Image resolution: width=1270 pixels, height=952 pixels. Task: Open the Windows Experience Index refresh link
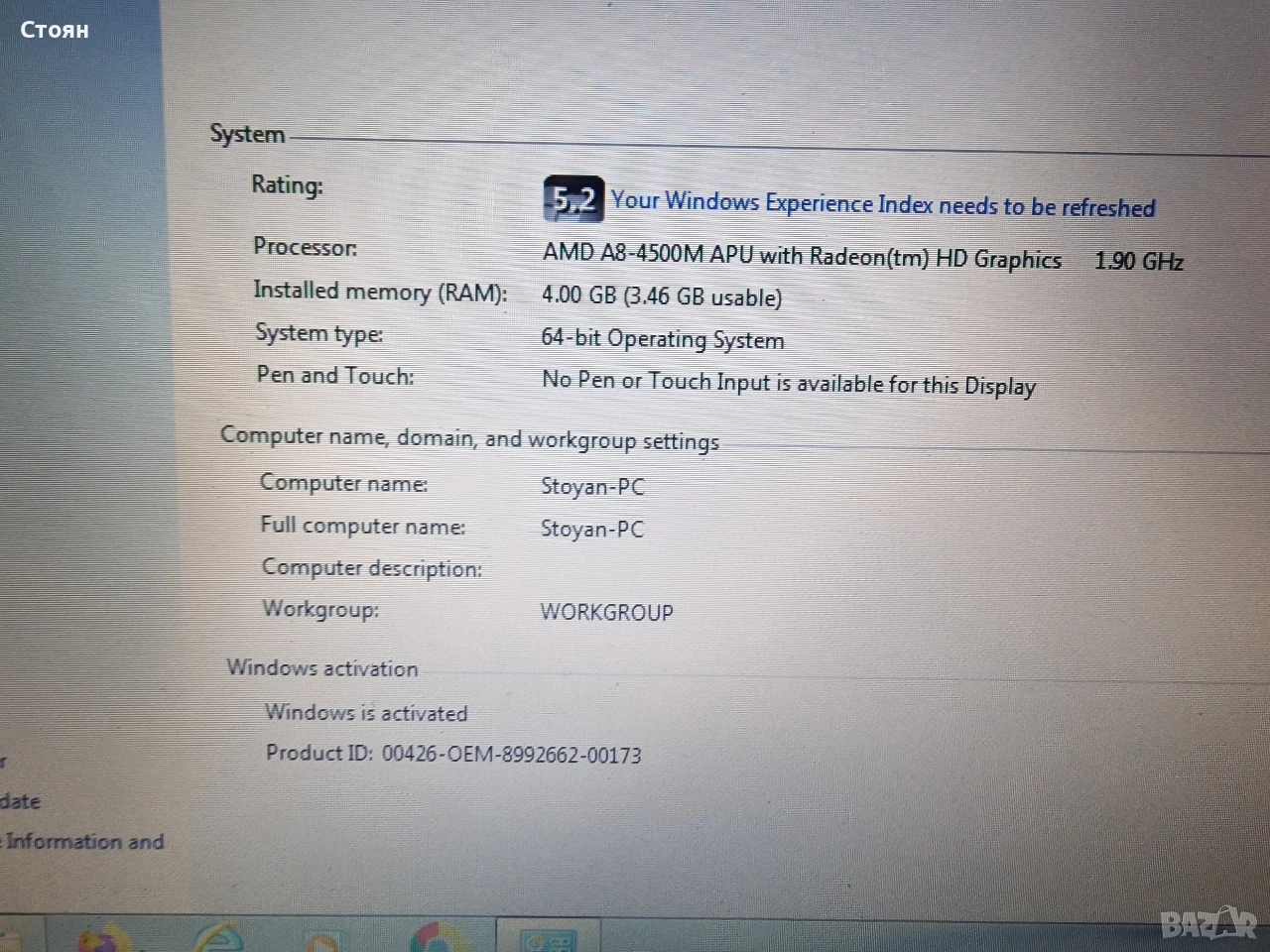[883, 203]
